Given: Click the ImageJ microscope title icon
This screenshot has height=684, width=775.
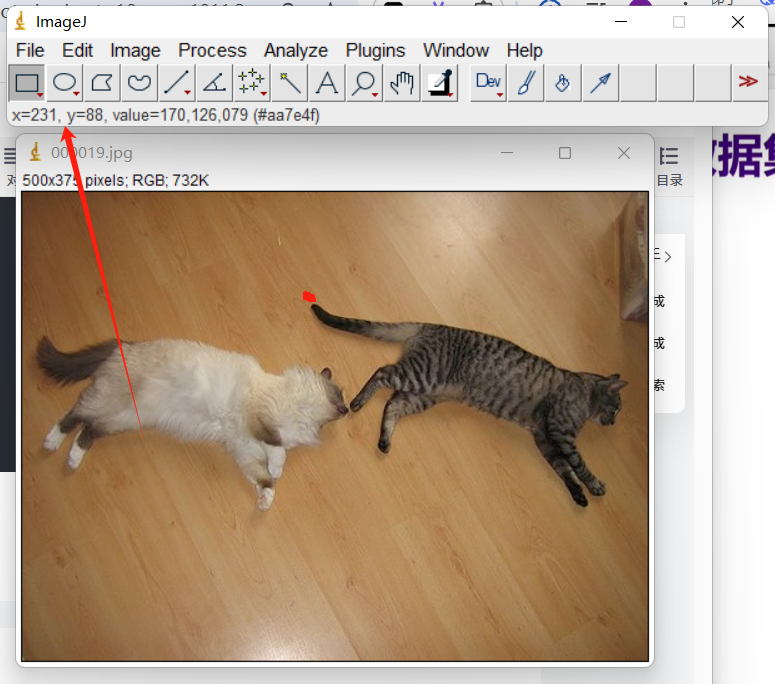Looking at the screenshot, I should [21, 21].
